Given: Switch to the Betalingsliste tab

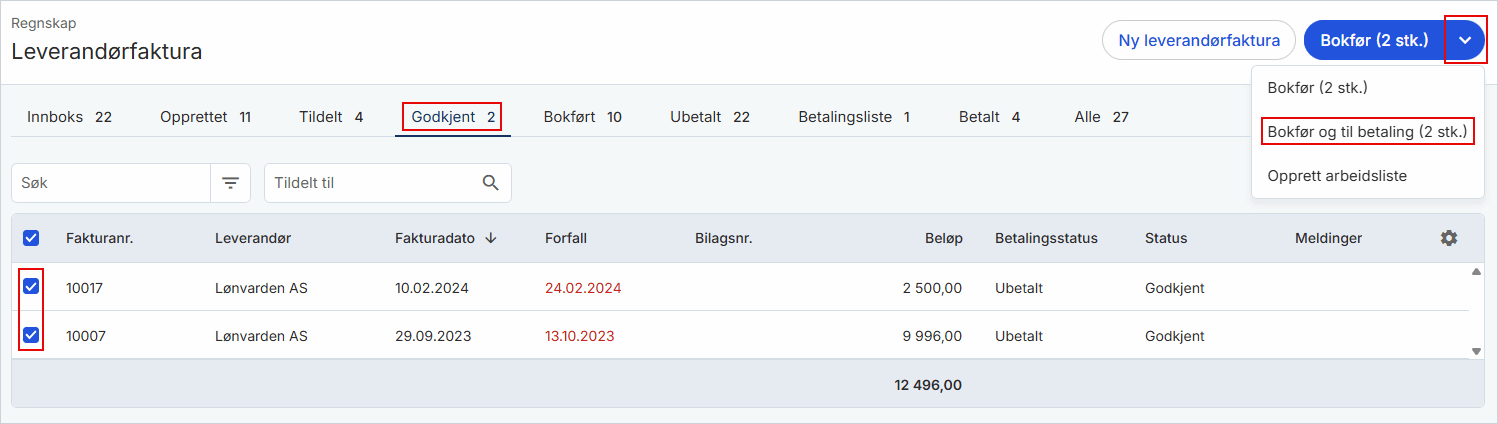Looking at the screenshot, I should [854, 117].
